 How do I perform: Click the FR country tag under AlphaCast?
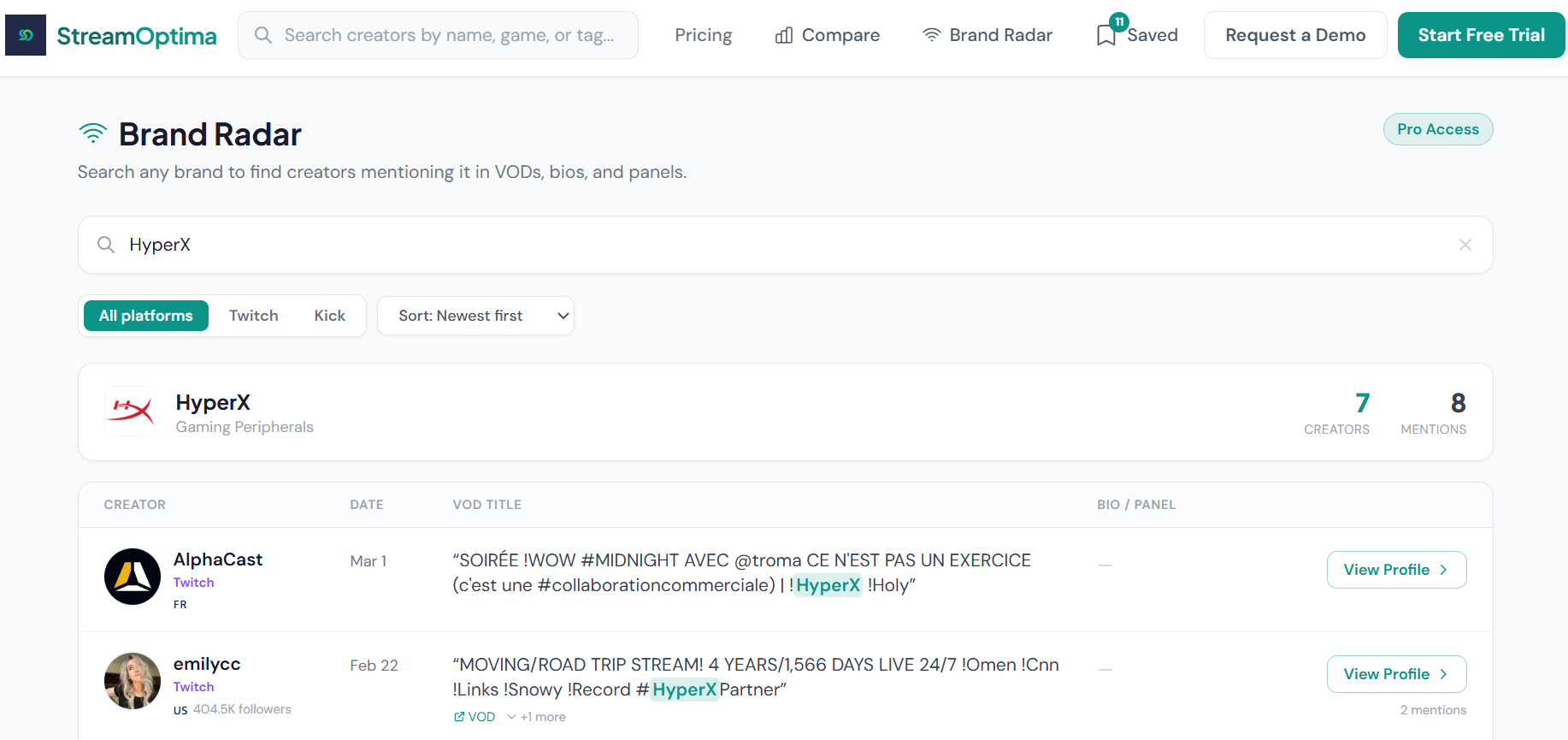click(180, 605)
